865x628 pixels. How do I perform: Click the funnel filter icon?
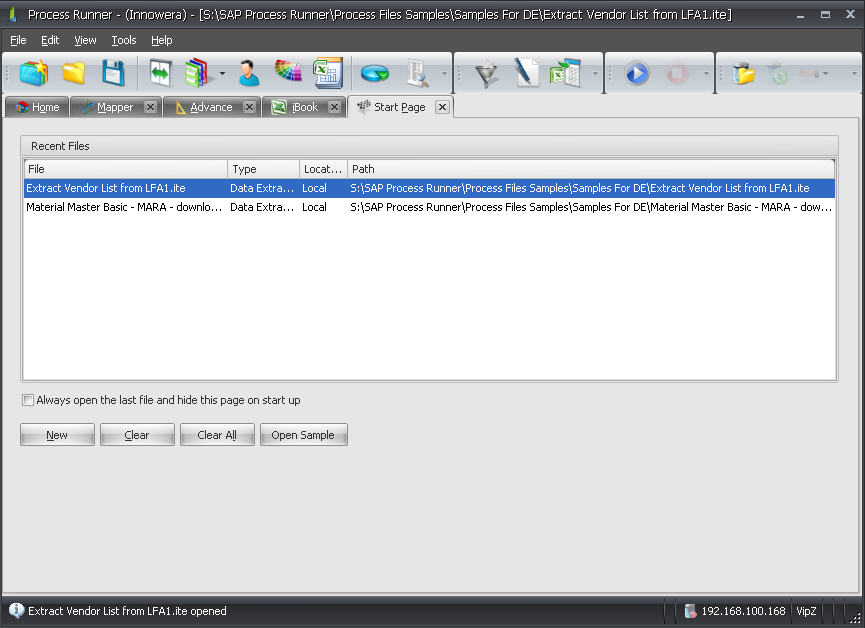click(487, 74)
